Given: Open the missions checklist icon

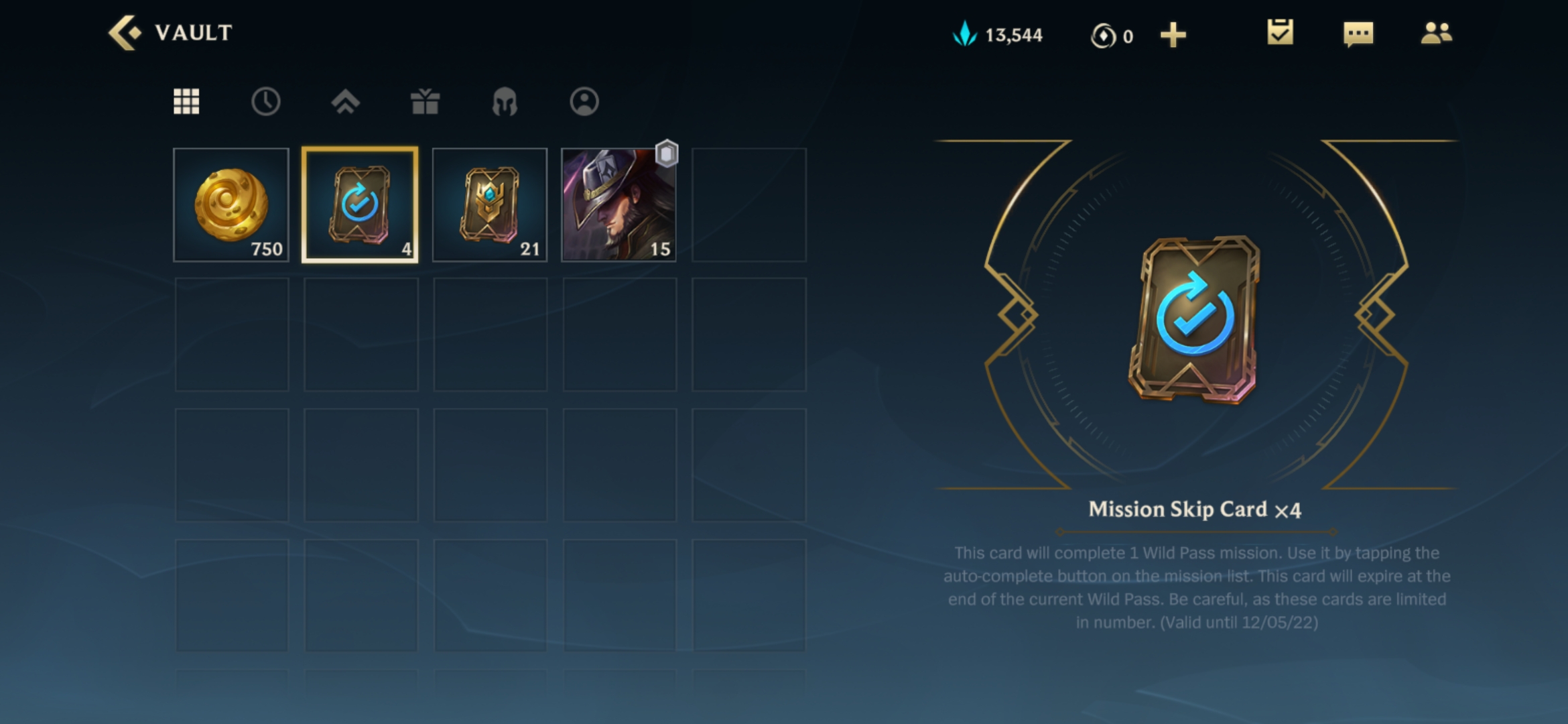Looking at the screenshot, I should point(1280,32).
